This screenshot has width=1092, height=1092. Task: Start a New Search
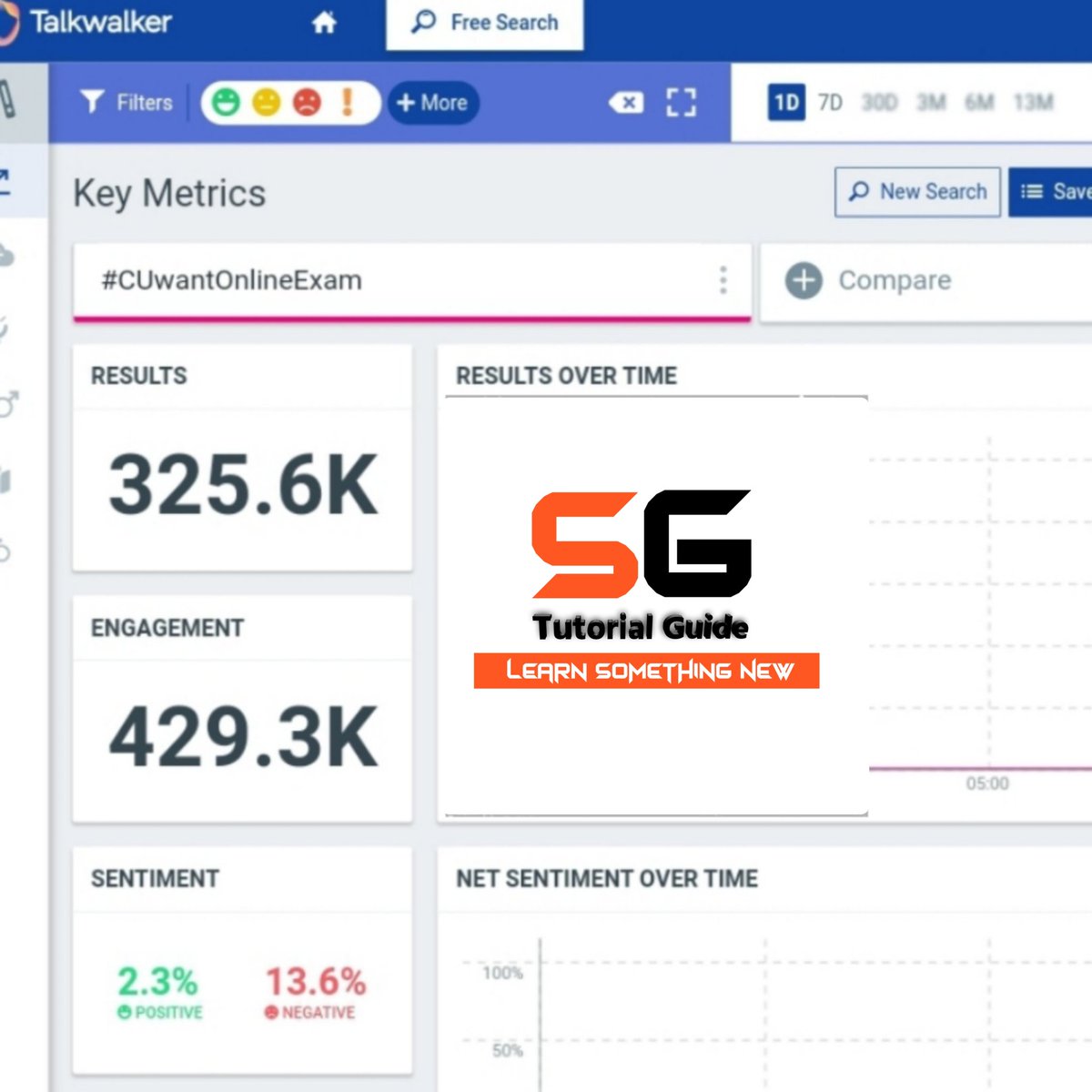point(917,192)
